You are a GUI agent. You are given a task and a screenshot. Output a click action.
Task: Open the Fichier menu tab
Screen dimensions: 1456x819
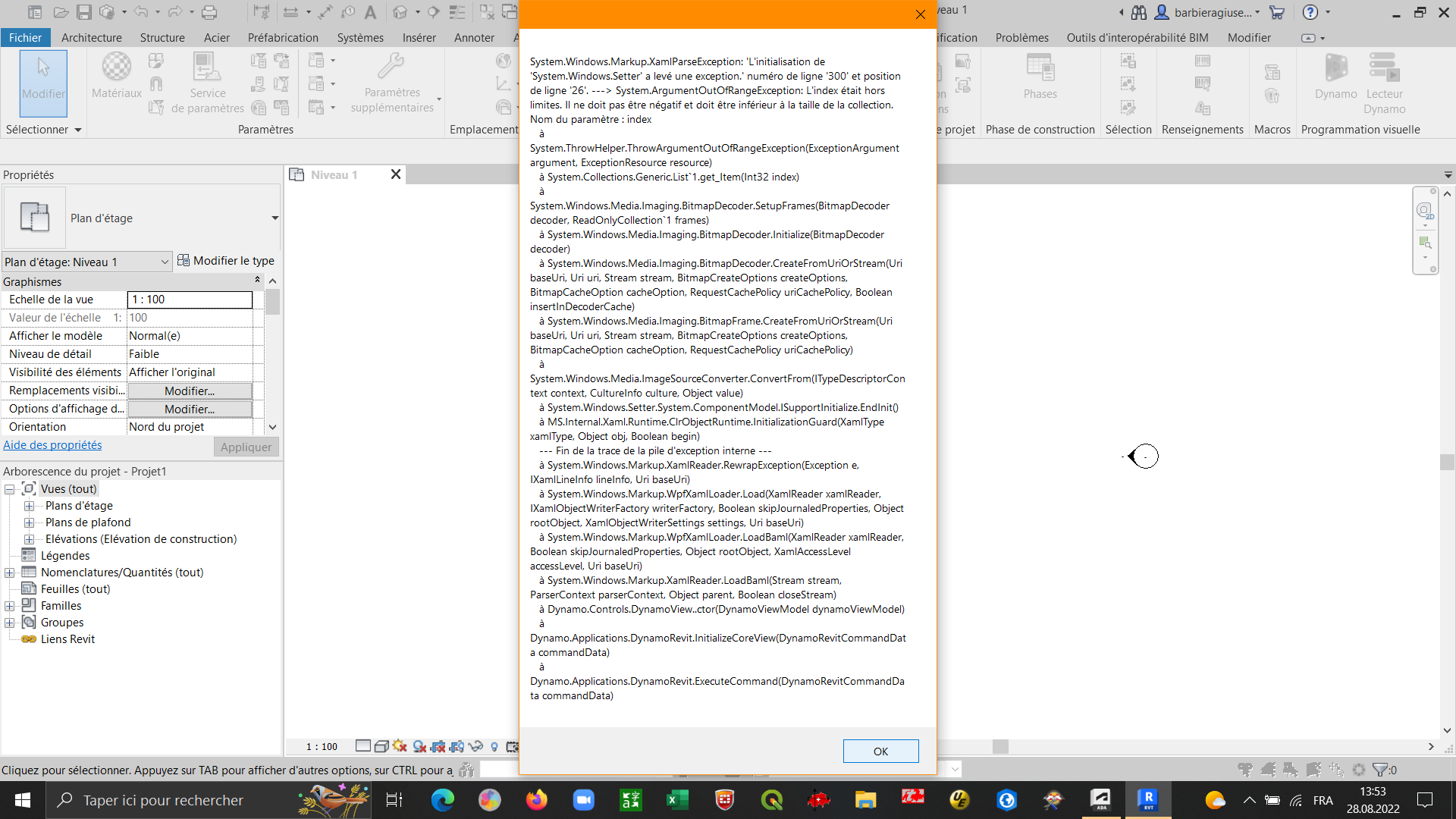(26, 38)
